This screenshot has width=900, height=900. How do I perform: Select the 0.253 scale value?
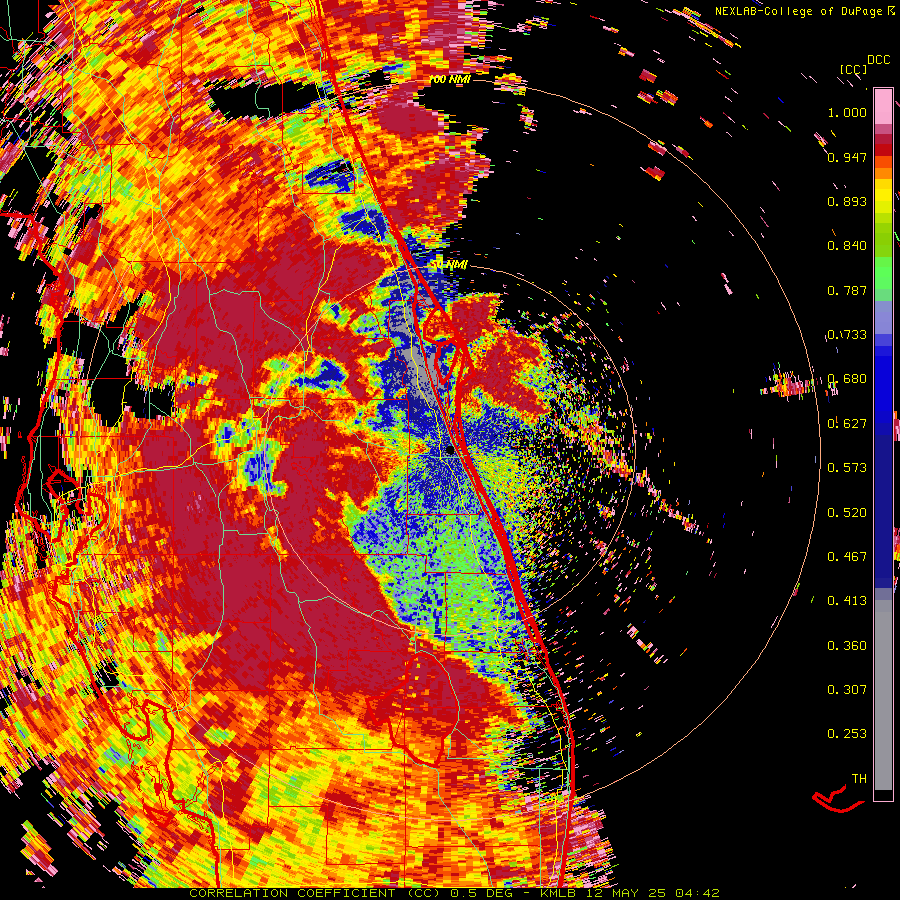point(847,734)
